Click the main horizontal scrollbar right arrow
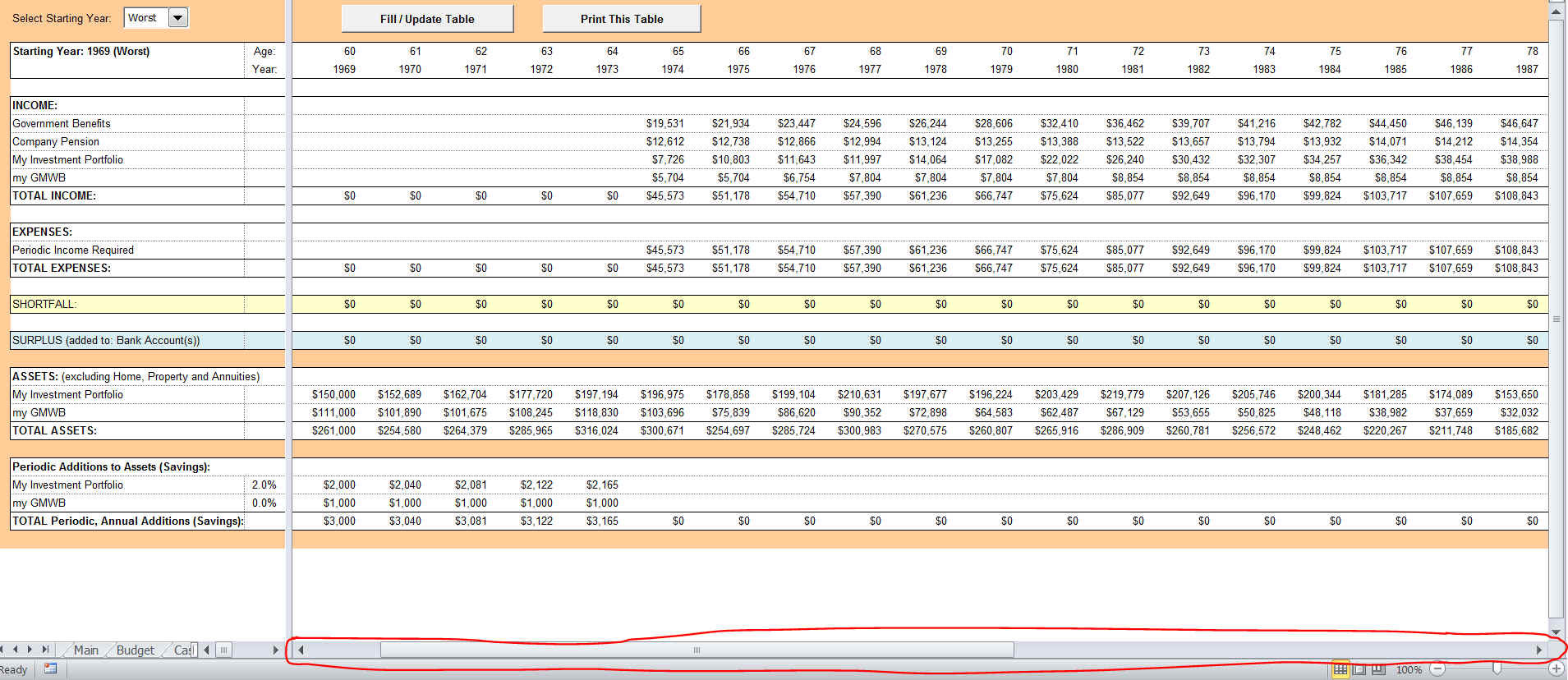1568x680 pixels. pyautogui.click(x=1539, y=650)
